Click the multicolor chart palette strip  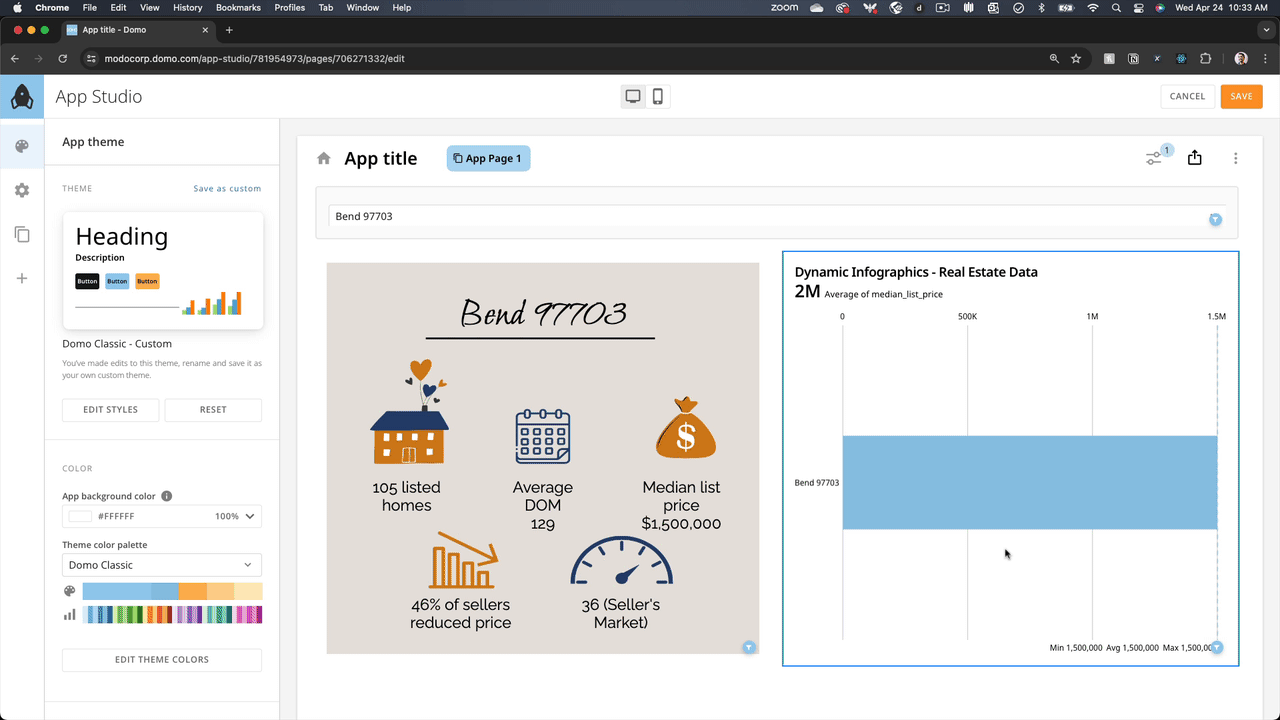[x=172, y=615]
